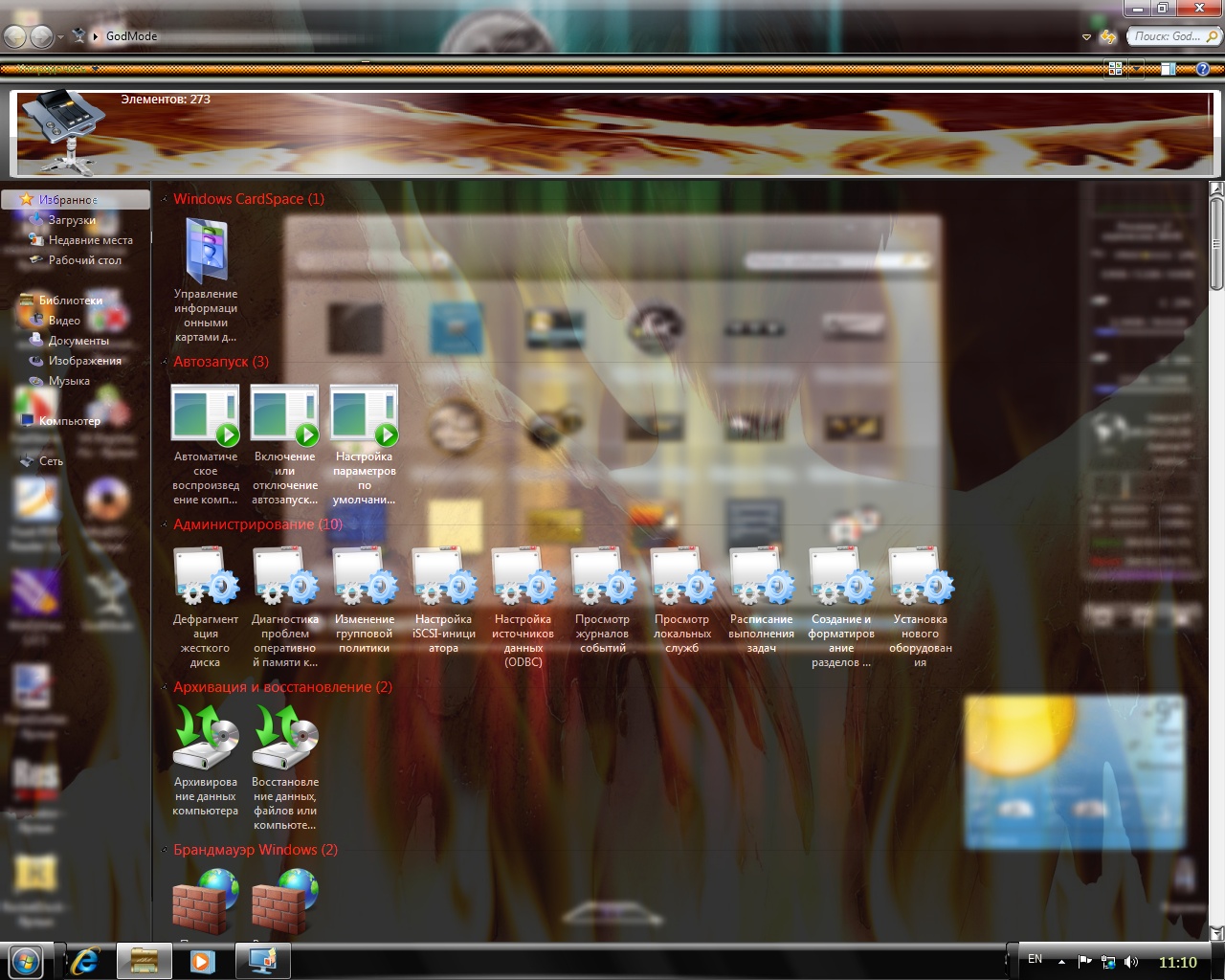Screen dimensions: 1225x980
Task: Collapse the Архивация и восстановление group
Action: point(165,687)
